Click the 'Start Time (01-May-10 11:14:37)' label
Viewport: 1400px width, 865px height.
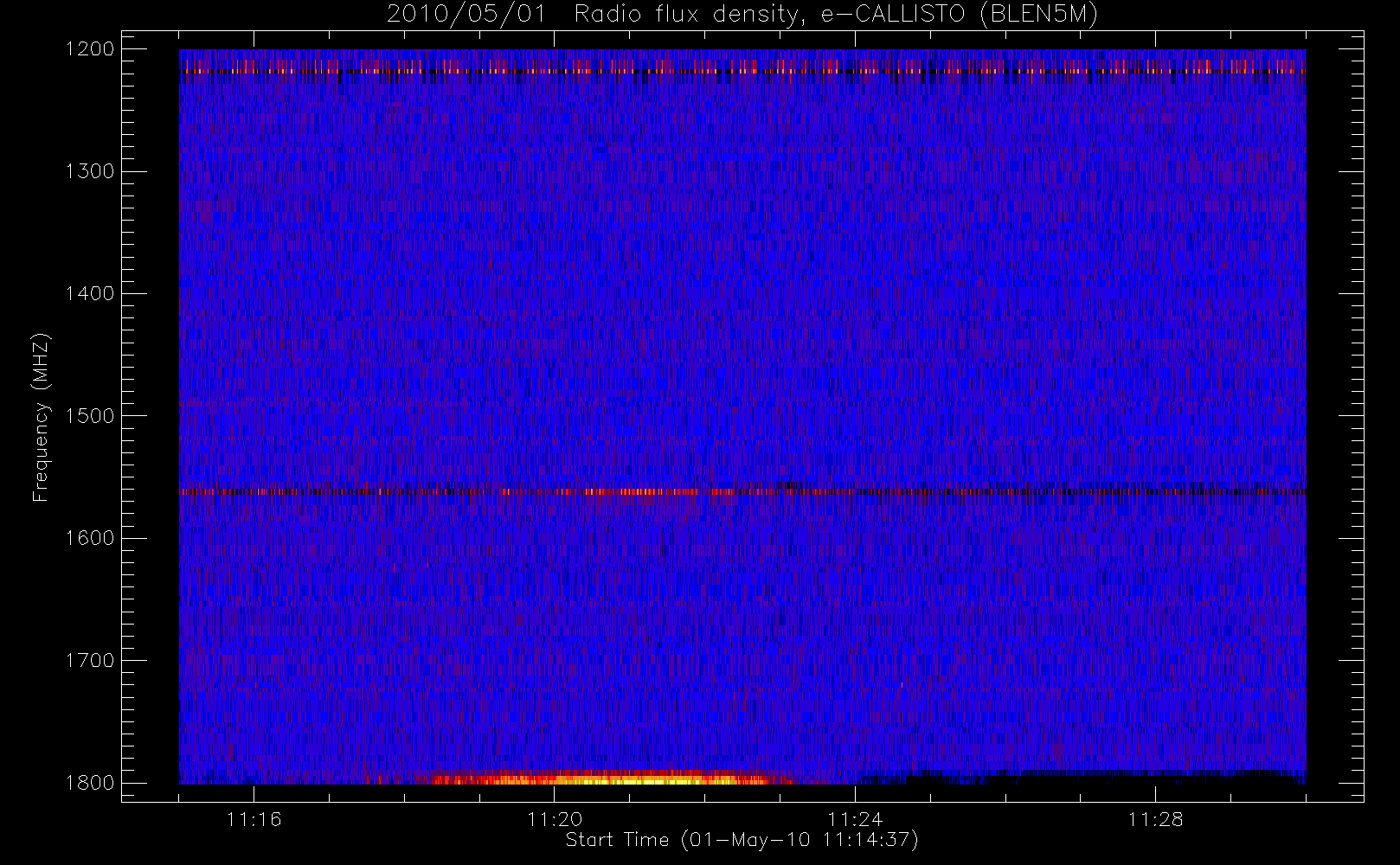point(742,840)
